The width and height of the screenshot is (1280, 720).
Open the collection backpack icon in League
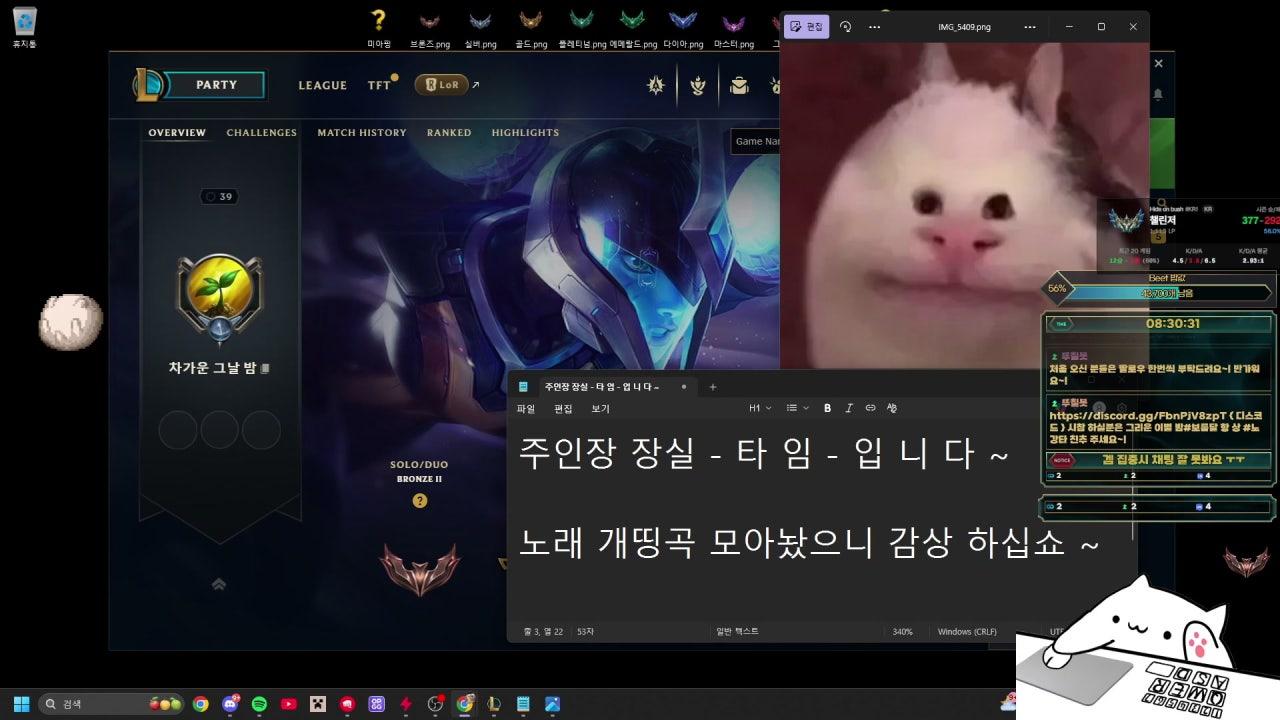coord(739,85)
